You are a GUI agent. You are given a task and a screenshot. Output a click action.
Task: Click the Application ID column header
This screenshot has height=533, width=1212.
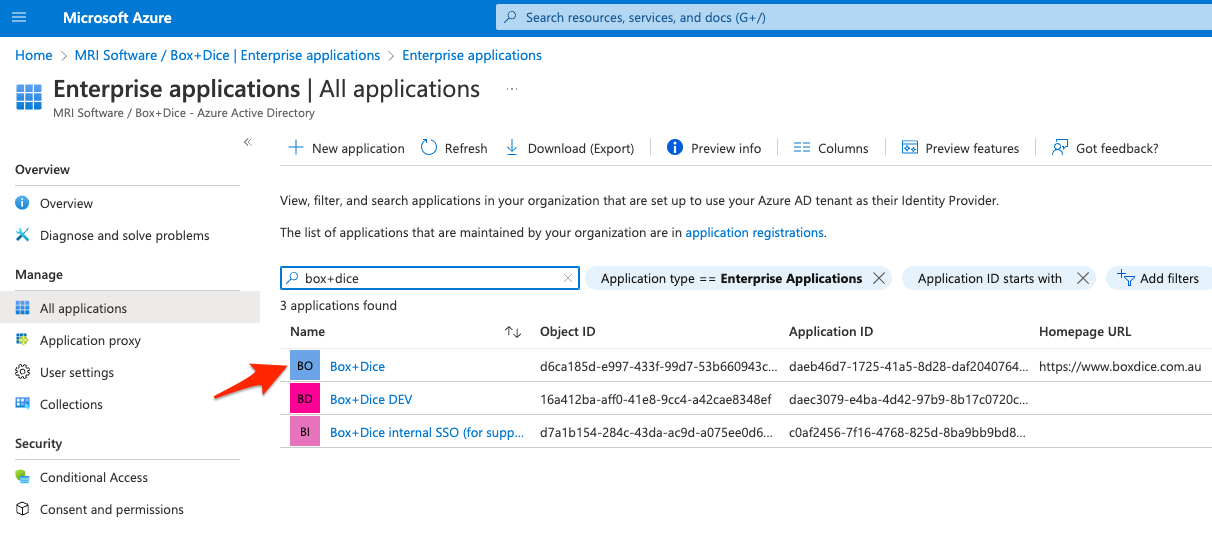click(831, 331)
